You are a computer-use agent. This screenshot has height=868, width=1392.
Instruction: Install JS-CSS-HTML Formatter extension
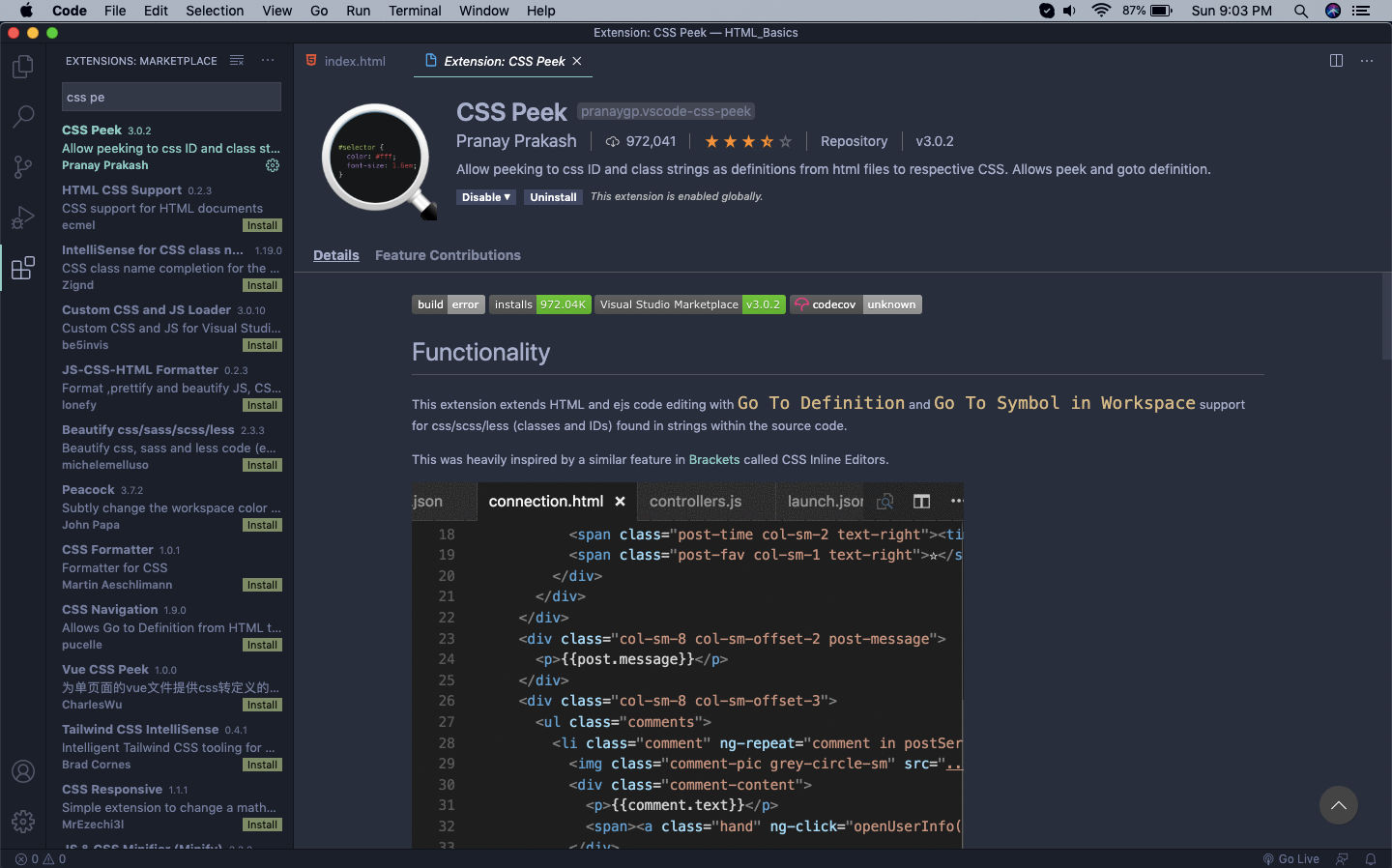tap(262, 405)
